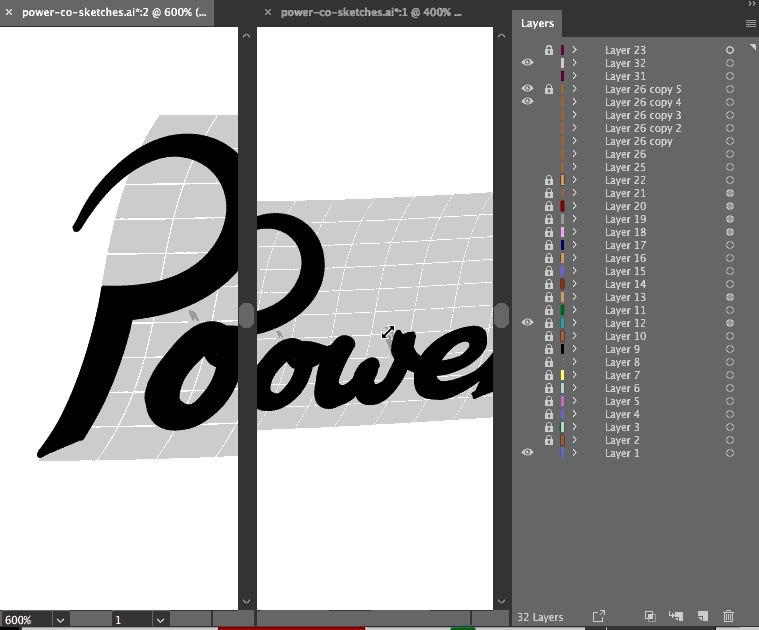
Task: Expand Layer 25 chevron
Action: pyautogui.click(x=574, y=167)
